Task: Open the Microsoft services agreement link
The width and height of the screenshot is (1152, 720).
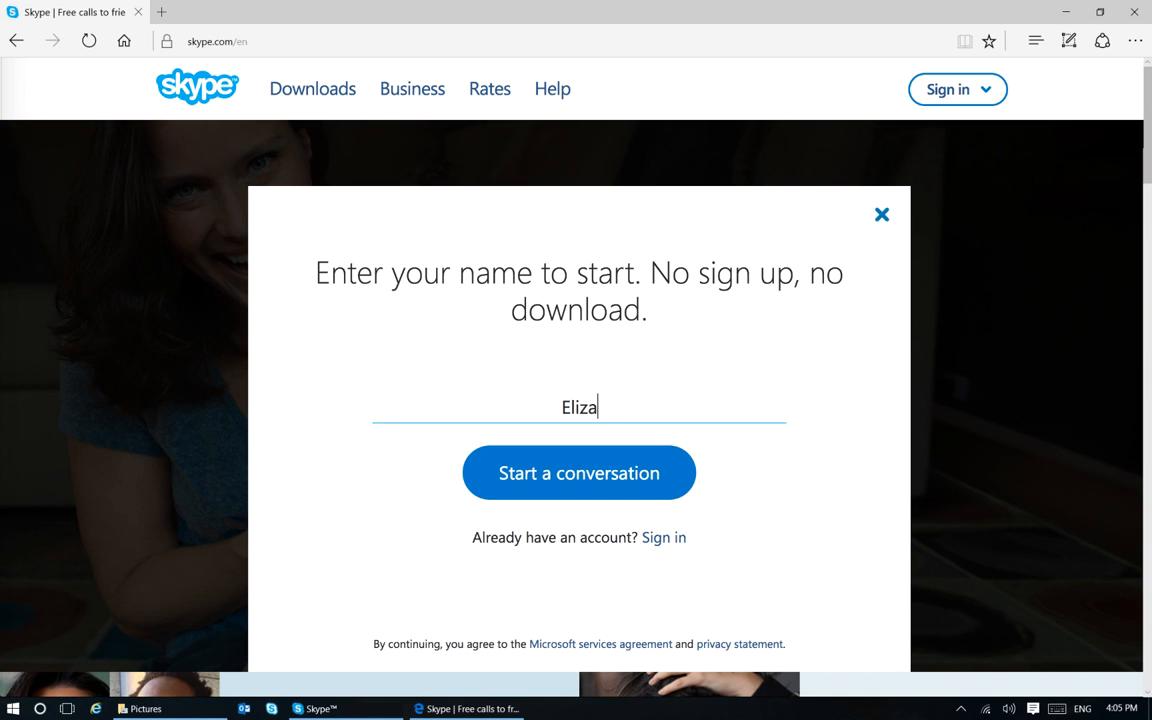Action: coord(600,644)
